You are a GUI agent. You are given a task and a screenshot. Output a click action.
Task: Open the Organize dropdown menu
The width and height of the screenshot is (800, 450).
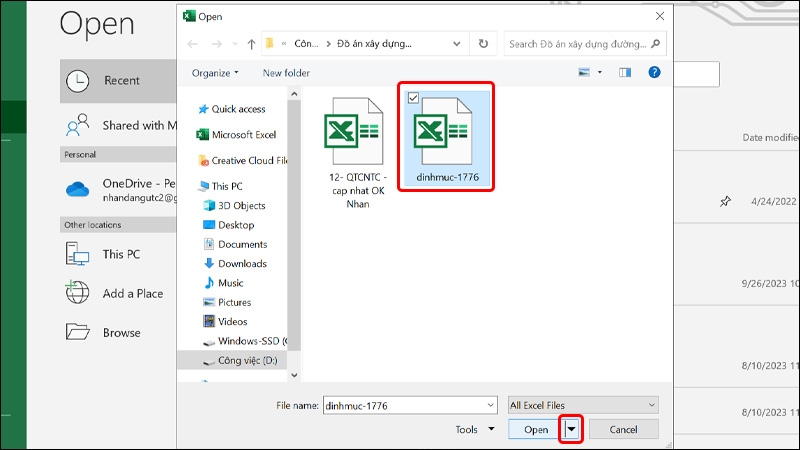click(215, 73)
